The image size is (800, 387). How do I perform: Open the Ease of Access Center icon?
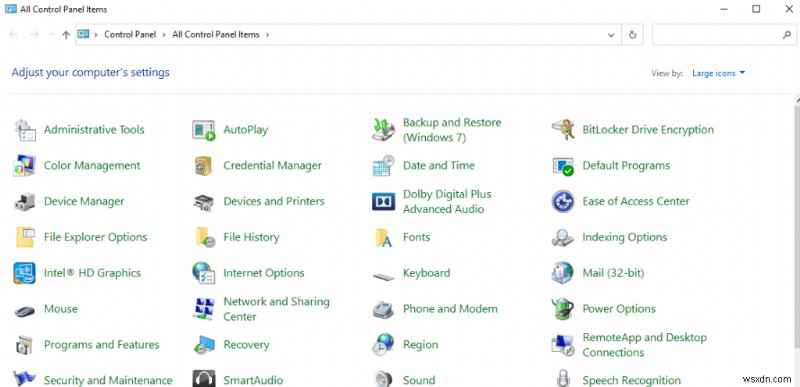click(x=563, y=201)
